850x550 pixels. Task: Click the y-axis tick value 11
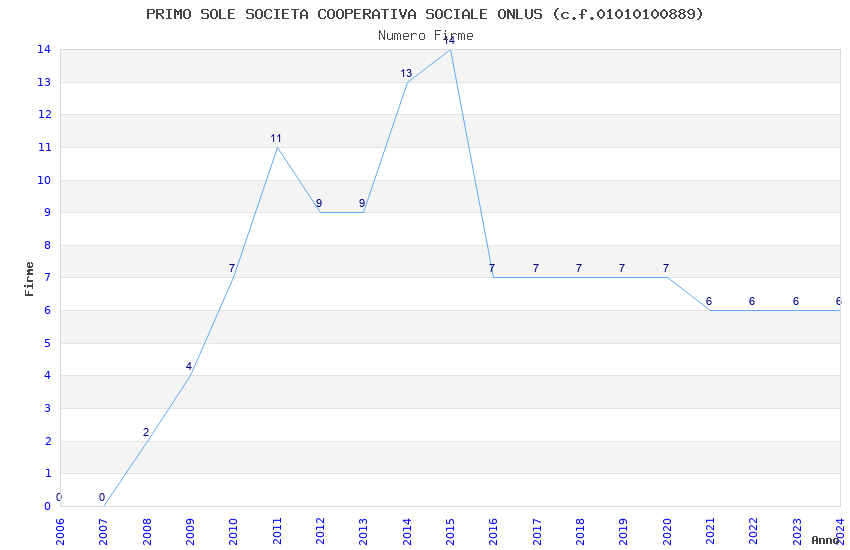(44, 147)
